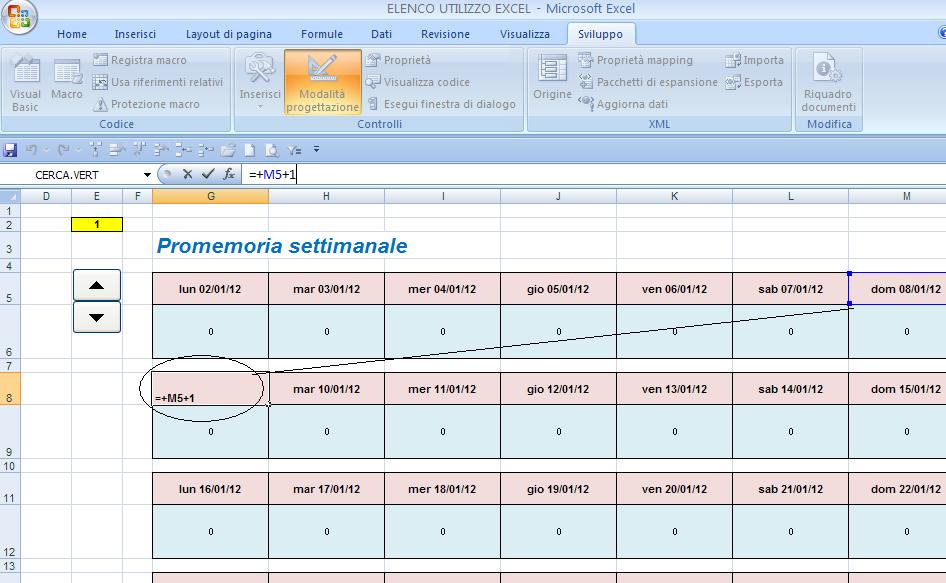Click the up arrow spin button on the worksheet

pos(95,284)
